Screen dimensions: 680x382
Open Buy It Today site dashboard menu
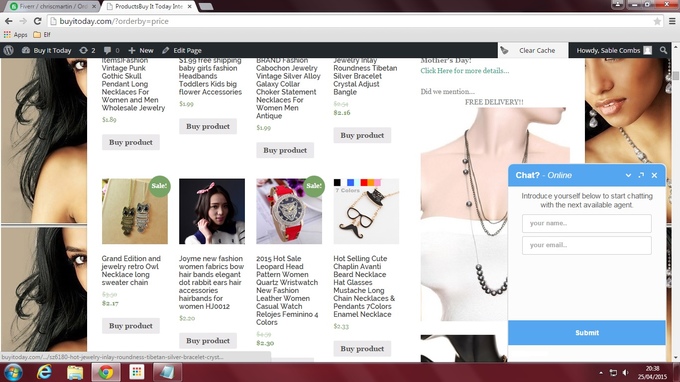46,50
